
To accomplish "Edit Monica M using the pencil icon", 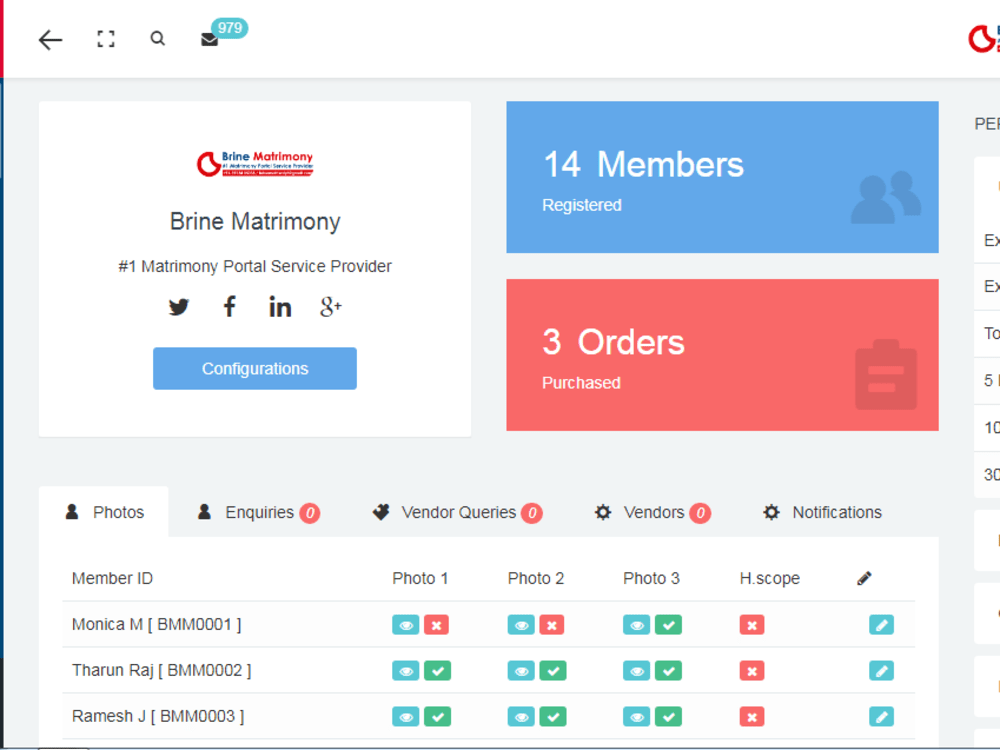I will coord(881,624).
